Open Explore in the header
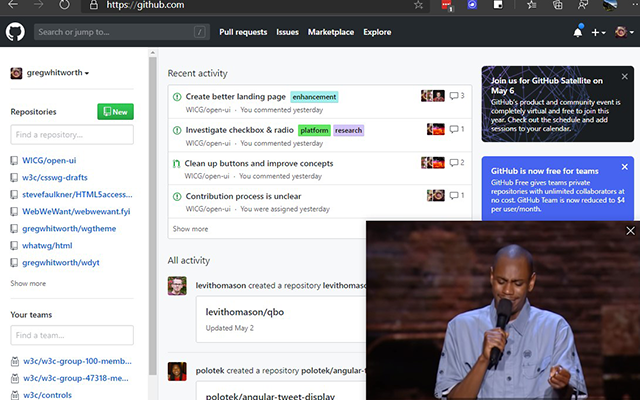The width and height of the screenshot is (640, 400). (x=377, y=32)
